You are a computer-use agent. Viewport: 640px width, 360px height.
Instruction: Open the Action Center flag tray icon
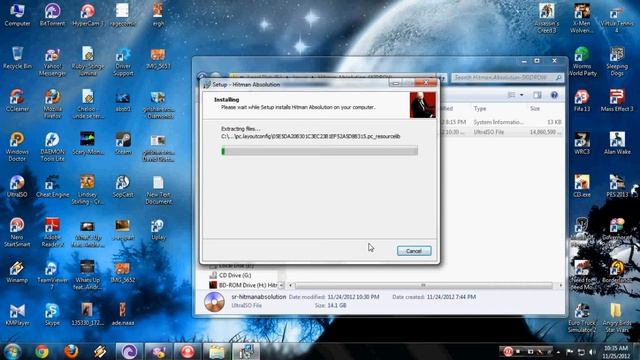point(570,352)
